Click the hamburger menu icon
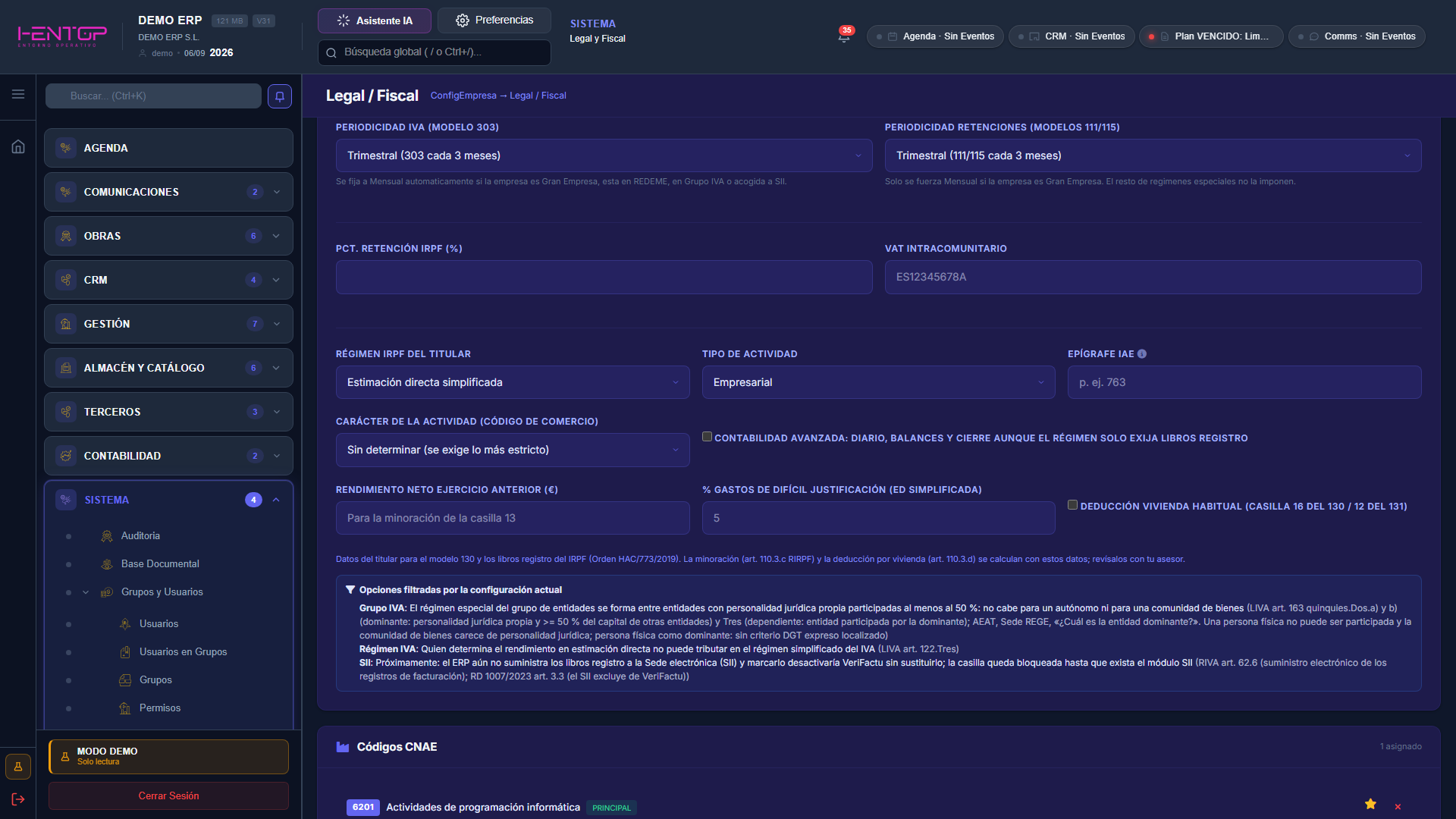The width and height of the screenshot is (1456, 819). (18, 94)
